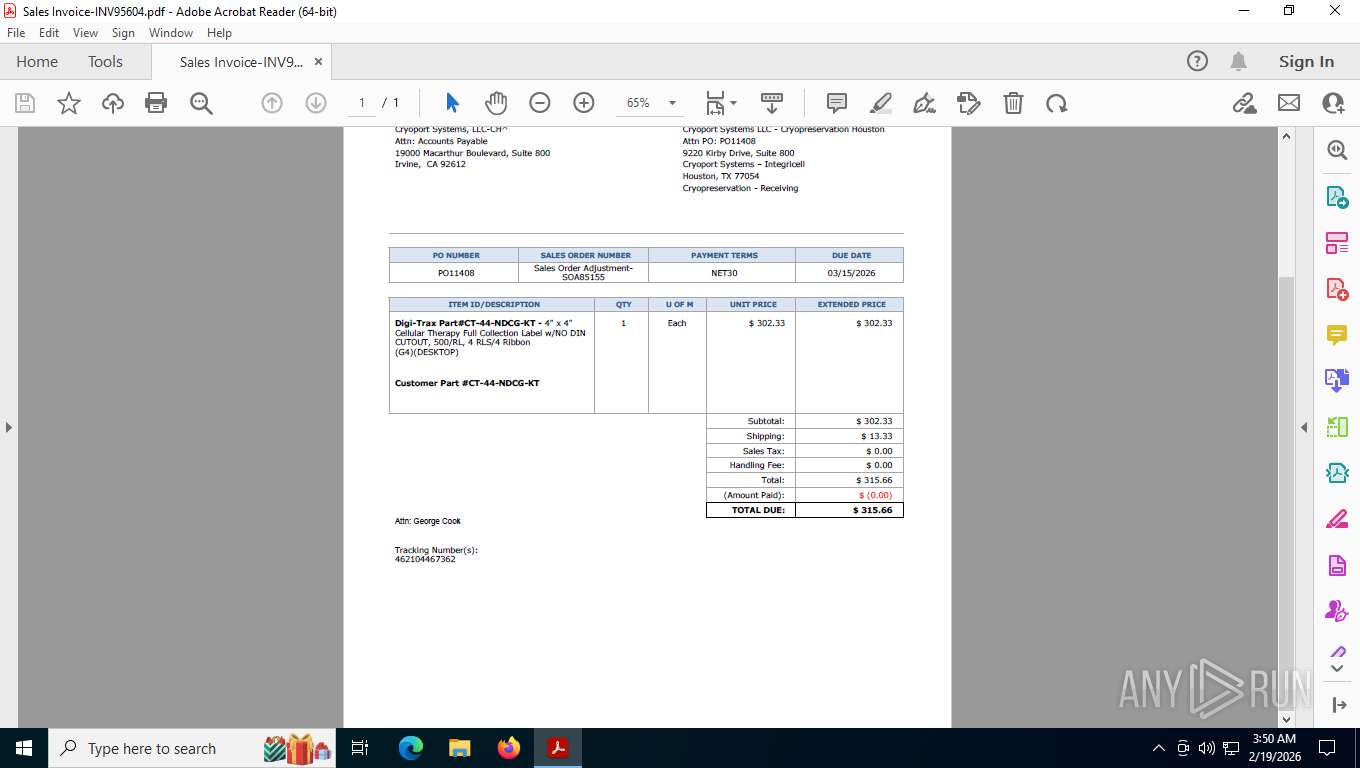Show more sidebar tools chevron

pyautogui.click(x=1337, y=668)
